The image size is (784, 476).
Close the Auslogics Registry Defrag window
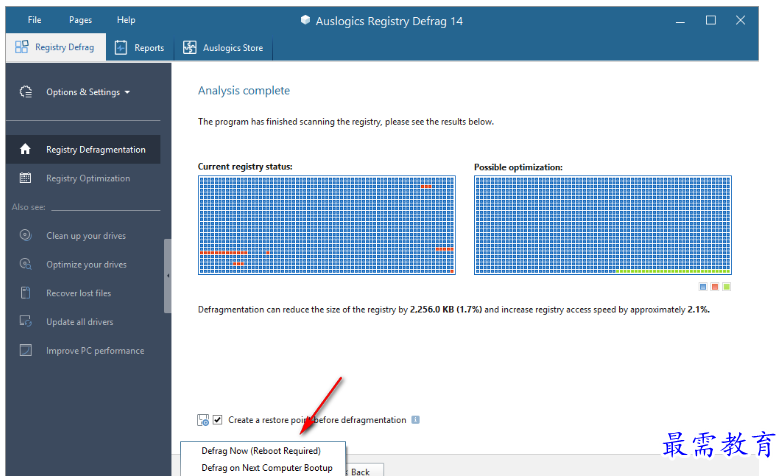740,20
